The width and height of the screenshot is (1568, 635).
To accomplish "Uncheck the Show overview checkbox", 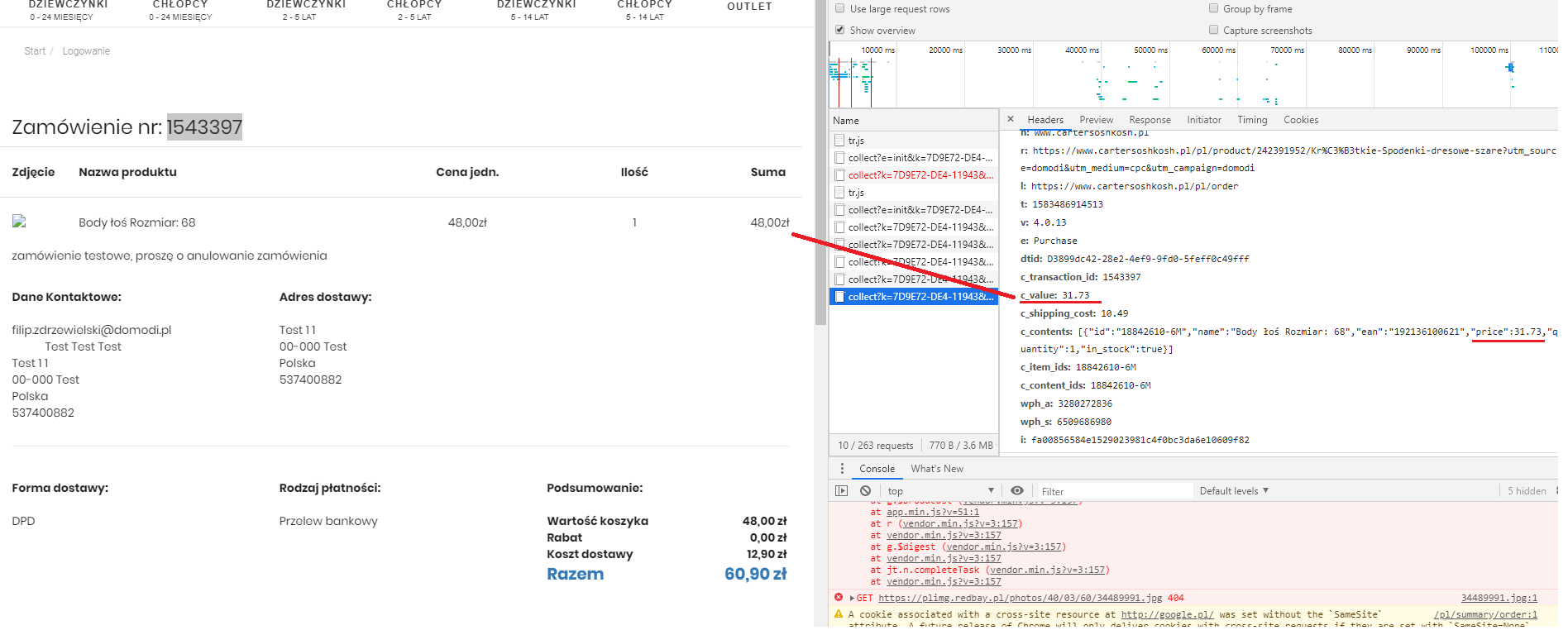I will tap(840, 31).
